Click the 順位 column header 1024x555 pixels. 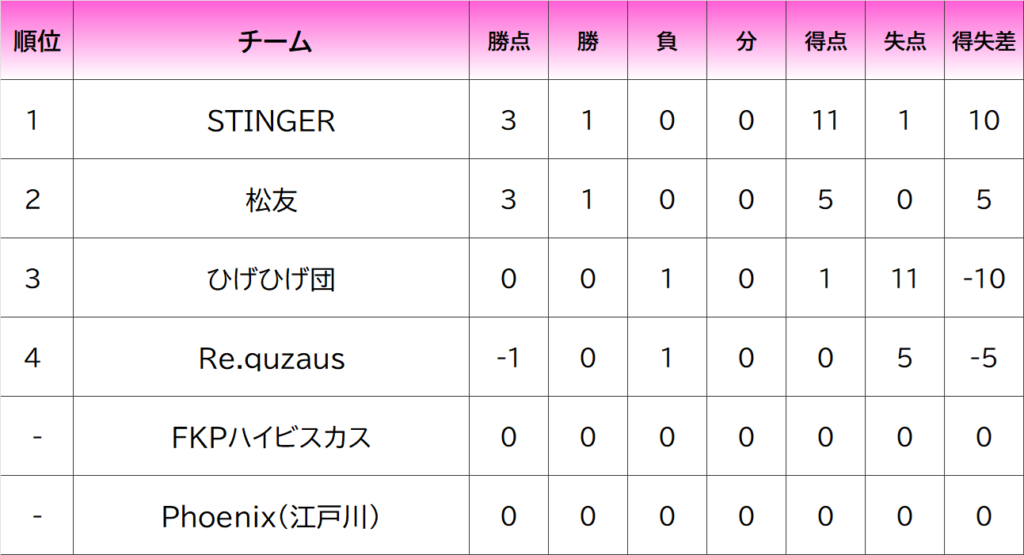[37, 40]
